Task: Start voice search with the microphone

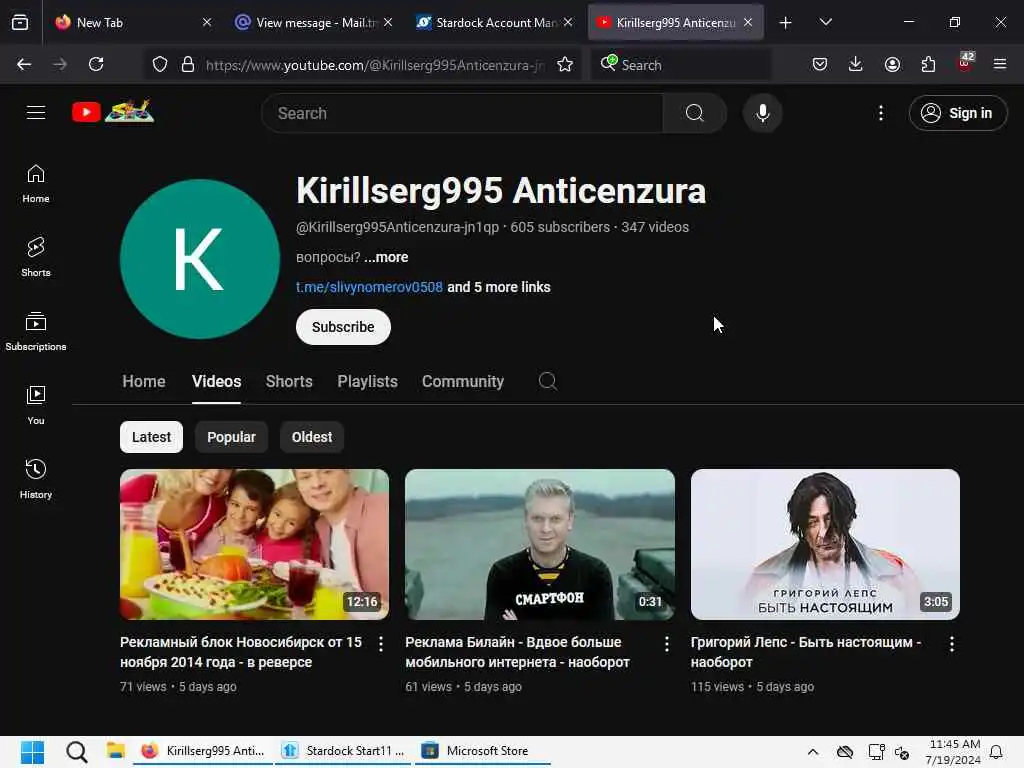Action: tap(762, 113)
